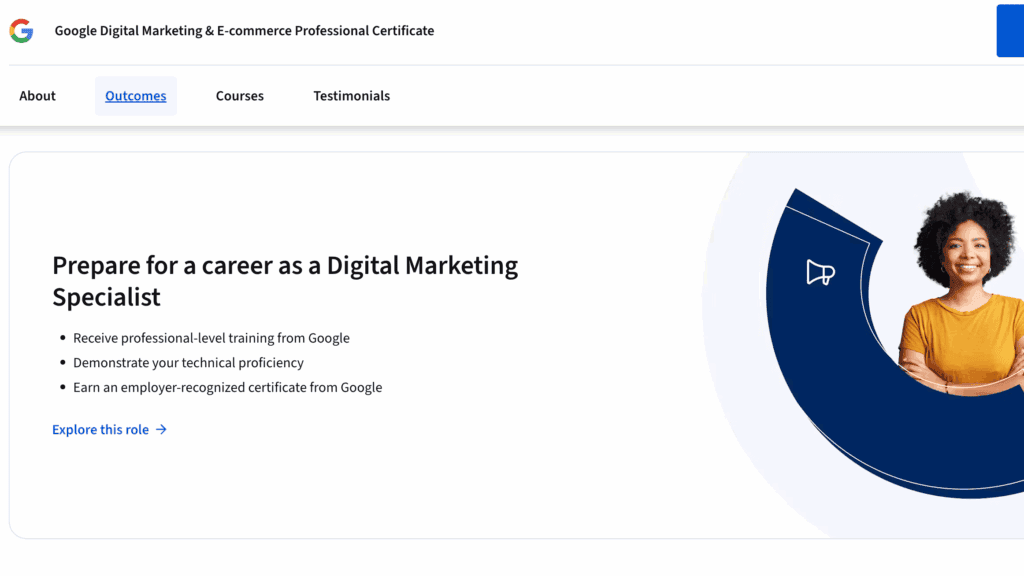Image resolution: width=1024 pixels, height=576 pixels.
Task: Click 'Demonstrate your technical proficiency' bullet
Action: click(188, 362)
